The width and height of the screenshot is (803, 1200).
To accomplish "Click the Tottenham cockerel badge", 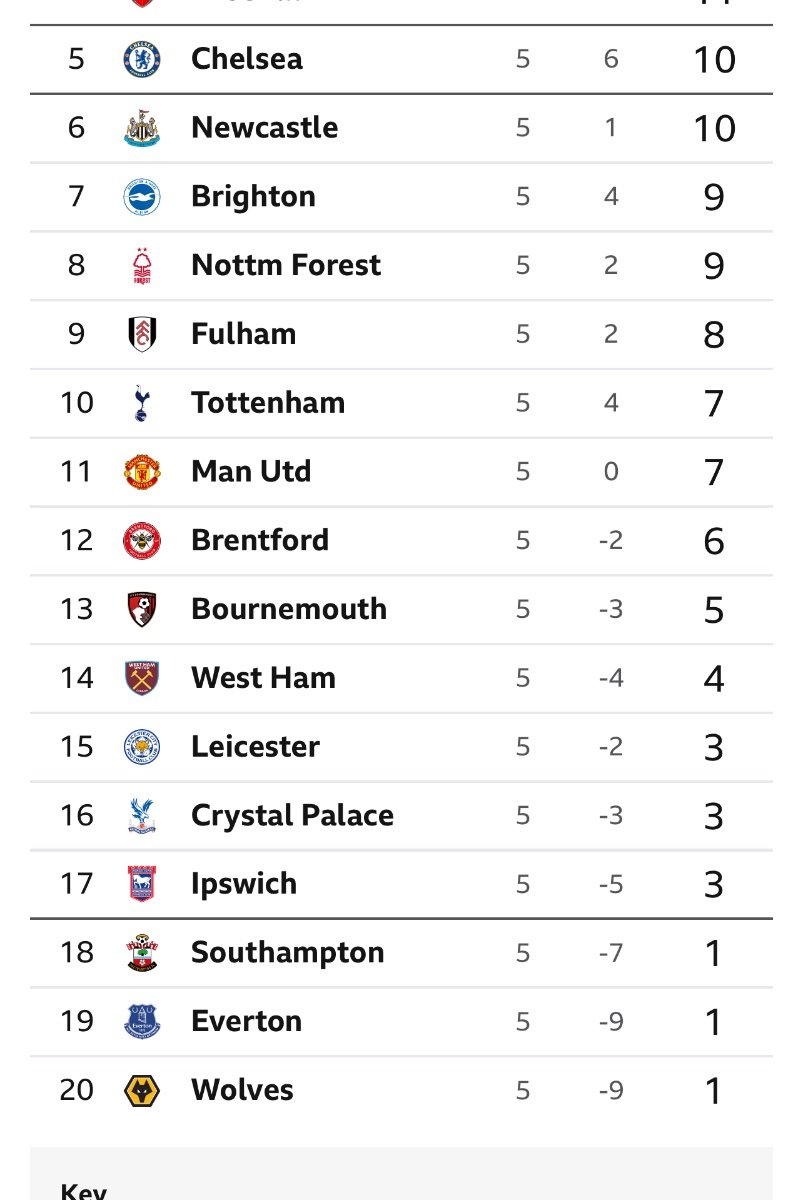I will coord(141,403).
